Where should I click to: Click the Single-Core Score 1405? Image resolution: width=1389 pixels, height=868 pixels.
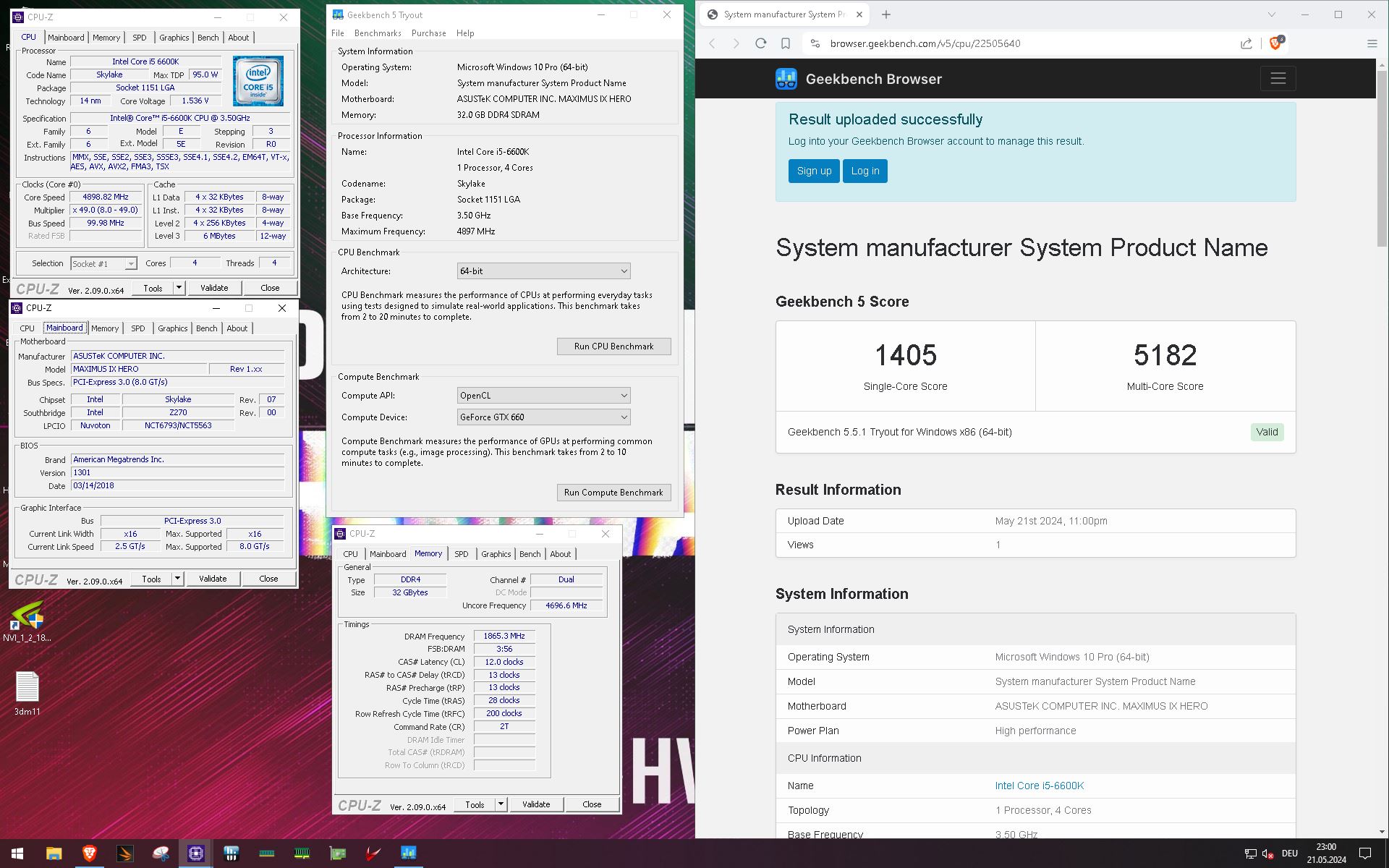pyautogui.click(x=906, y=355)
